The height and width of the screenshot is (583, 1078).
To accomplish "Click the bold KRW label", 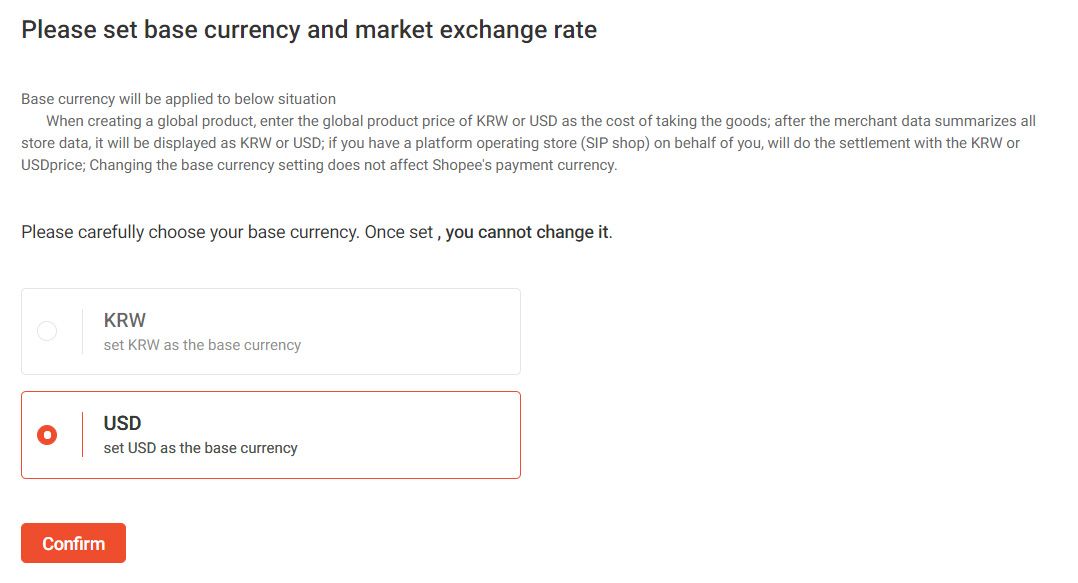I will click(125, 321).
